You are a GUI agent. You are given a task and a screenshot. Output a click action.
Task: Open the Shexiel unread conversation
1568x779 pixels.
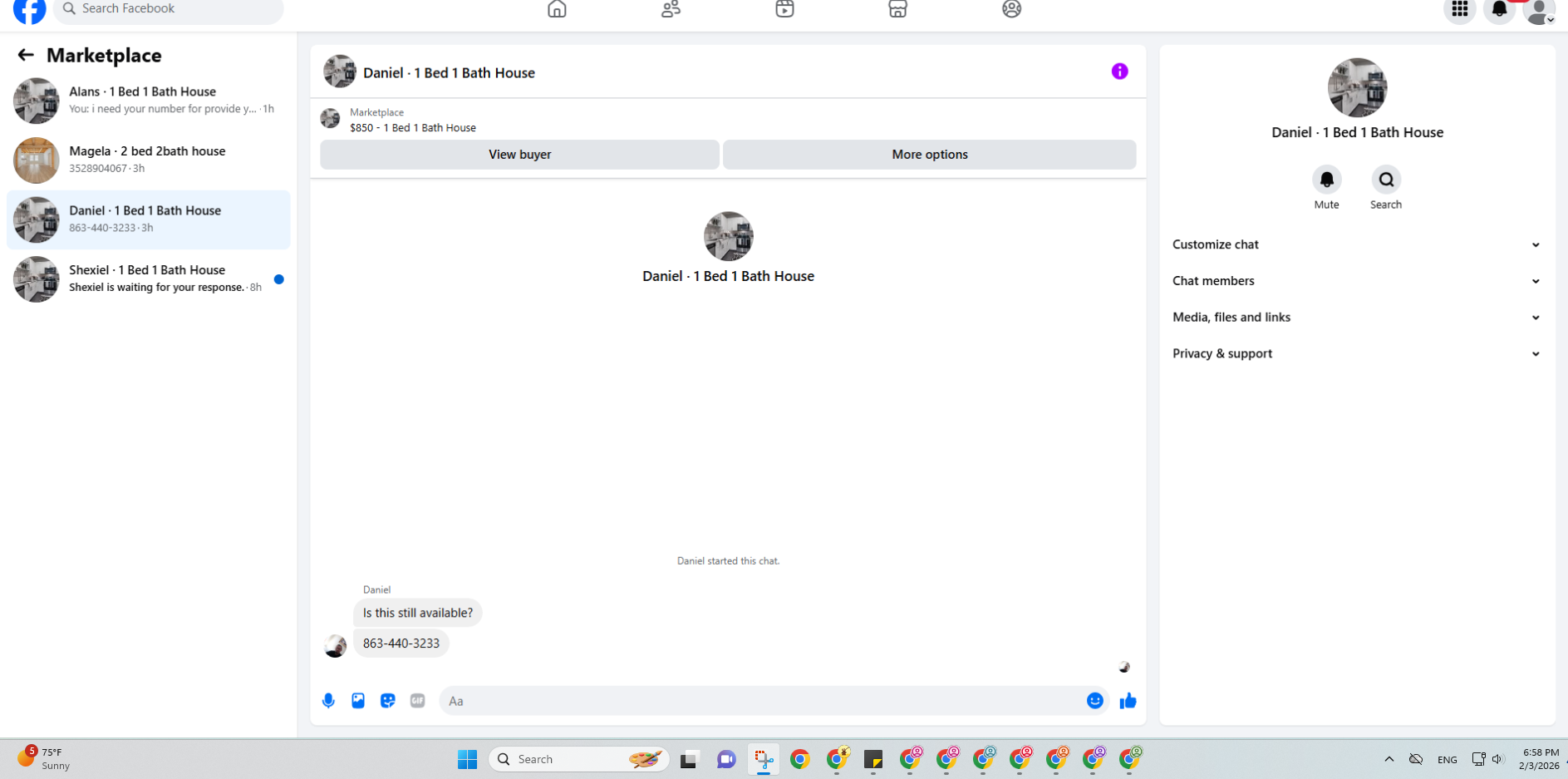(x=149, y=279)
